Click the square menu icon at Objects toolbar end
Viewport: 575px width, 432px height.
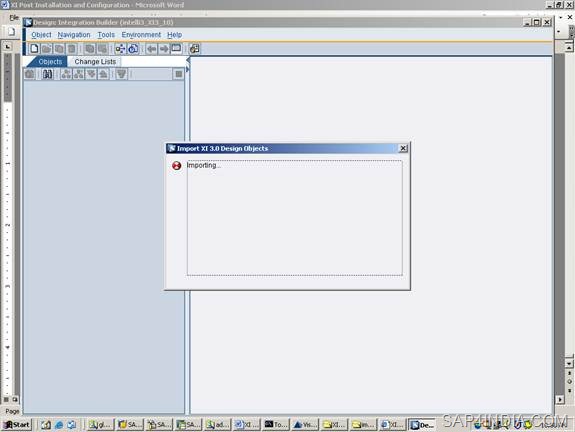[x=178, y=74]
